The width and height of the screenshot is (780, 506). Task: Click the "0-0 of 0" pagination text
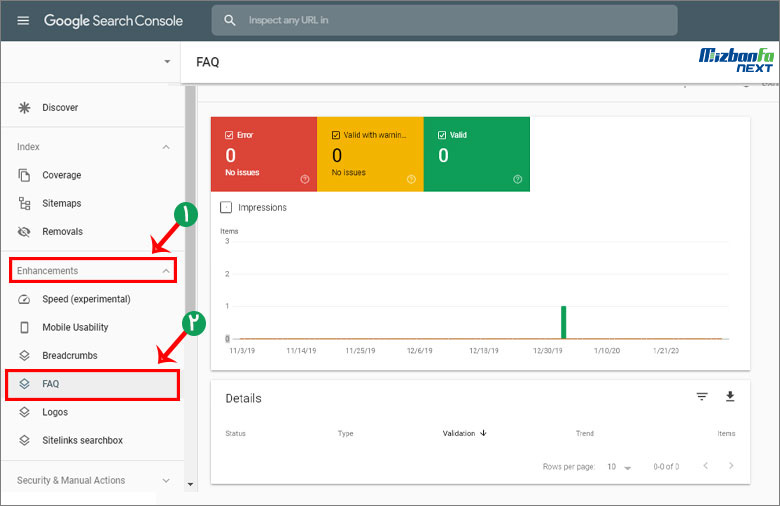click(666, 467)
